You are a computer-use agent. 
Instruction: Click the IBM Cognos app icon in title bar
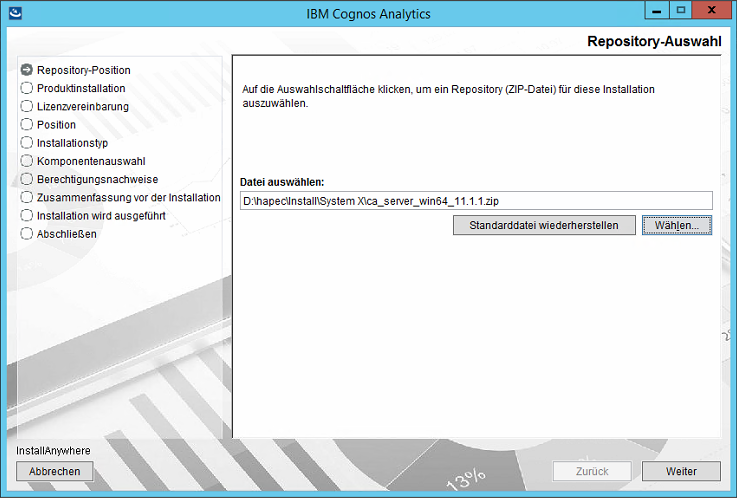pyautogui.click(x=12, y=11)
